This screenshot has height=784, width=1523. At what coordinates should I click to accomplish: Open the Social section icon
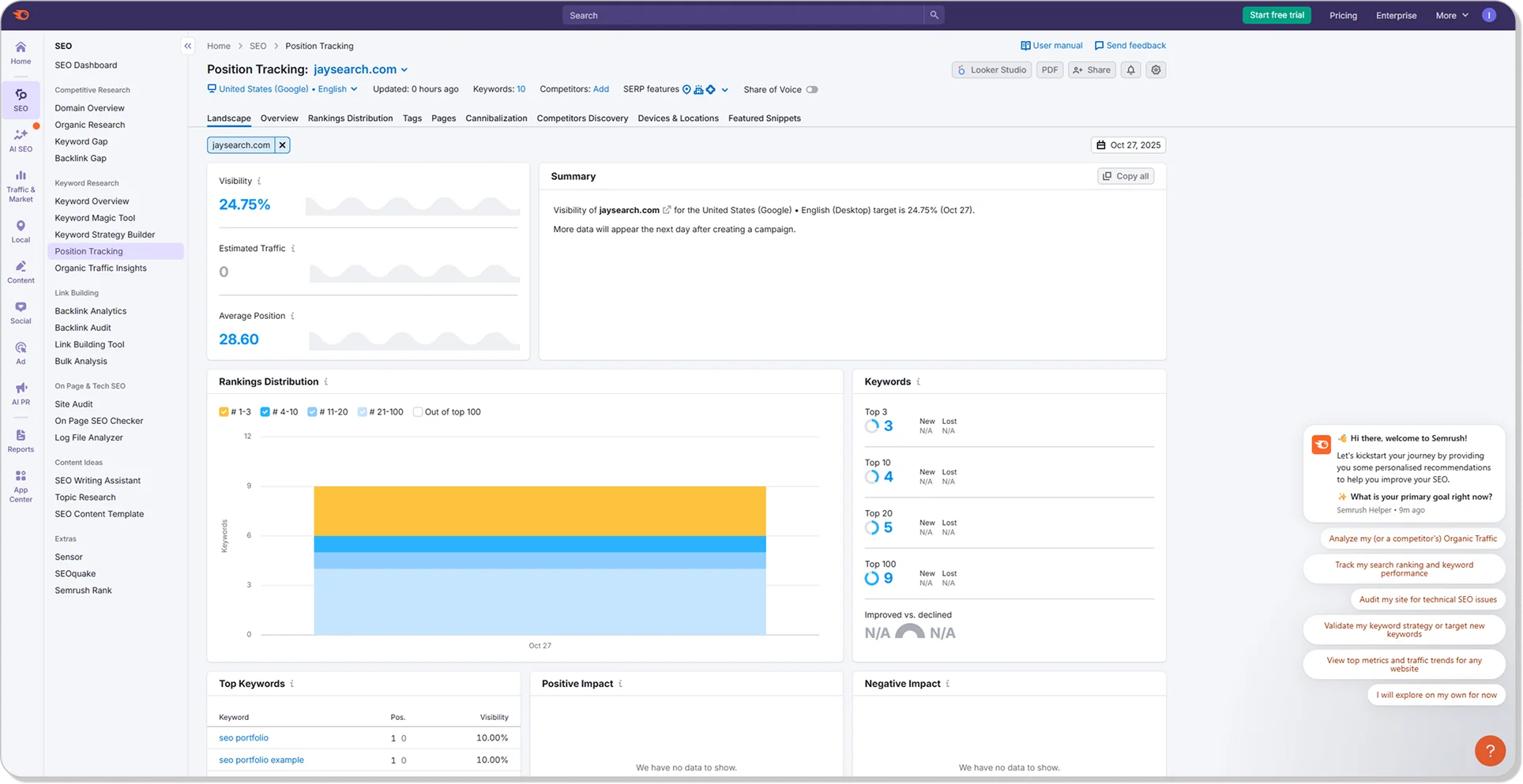[x=21, y=312]
